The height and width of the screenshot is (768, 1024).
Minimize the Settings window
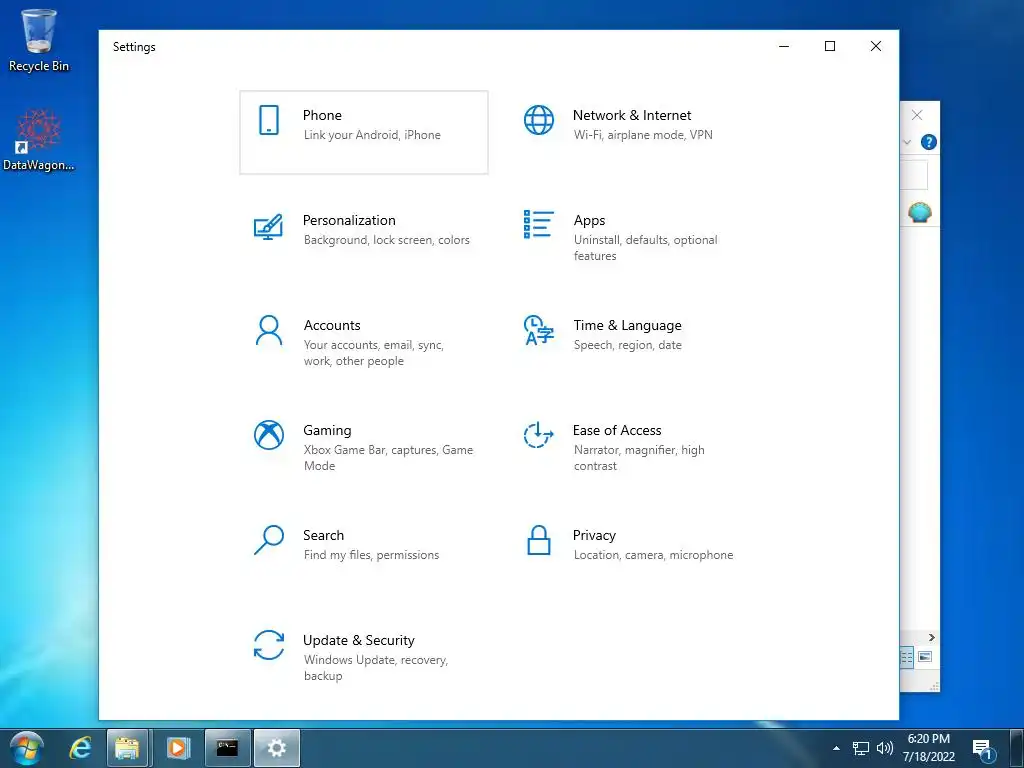pyautogui.click(x=784, y=46)
